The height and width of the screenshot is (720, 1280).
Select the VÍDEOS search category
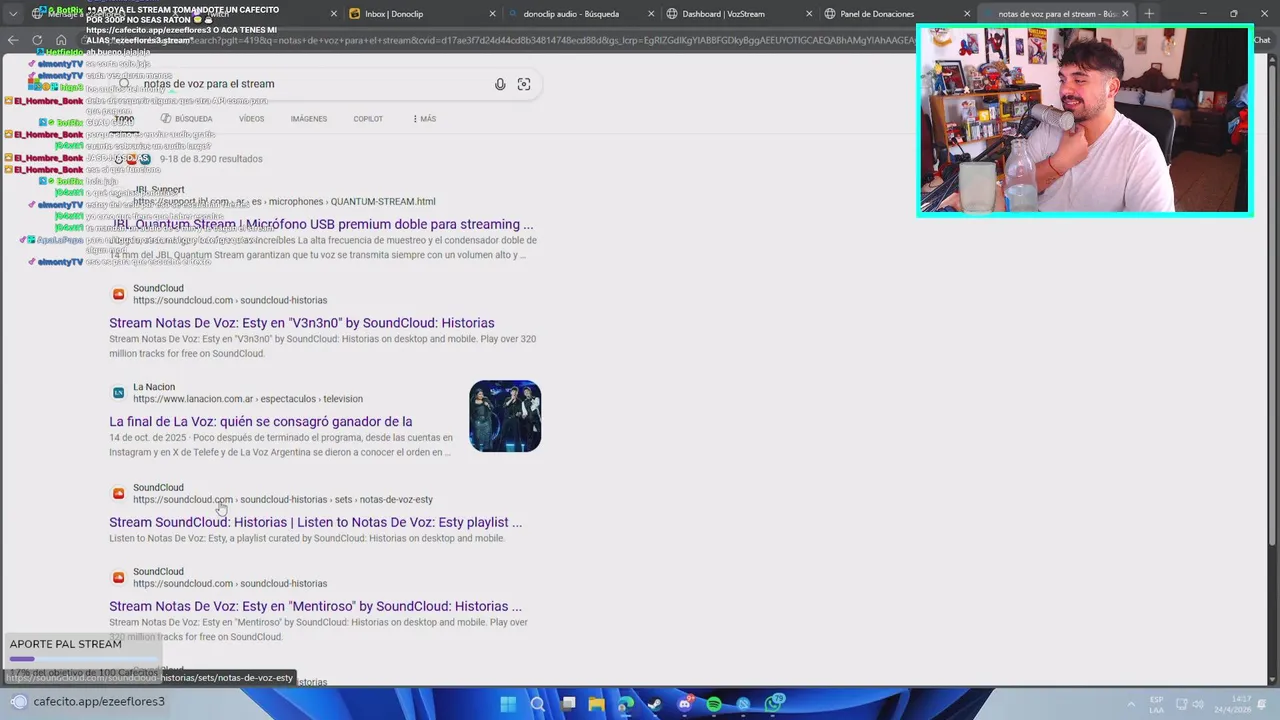tap(252, 119)
